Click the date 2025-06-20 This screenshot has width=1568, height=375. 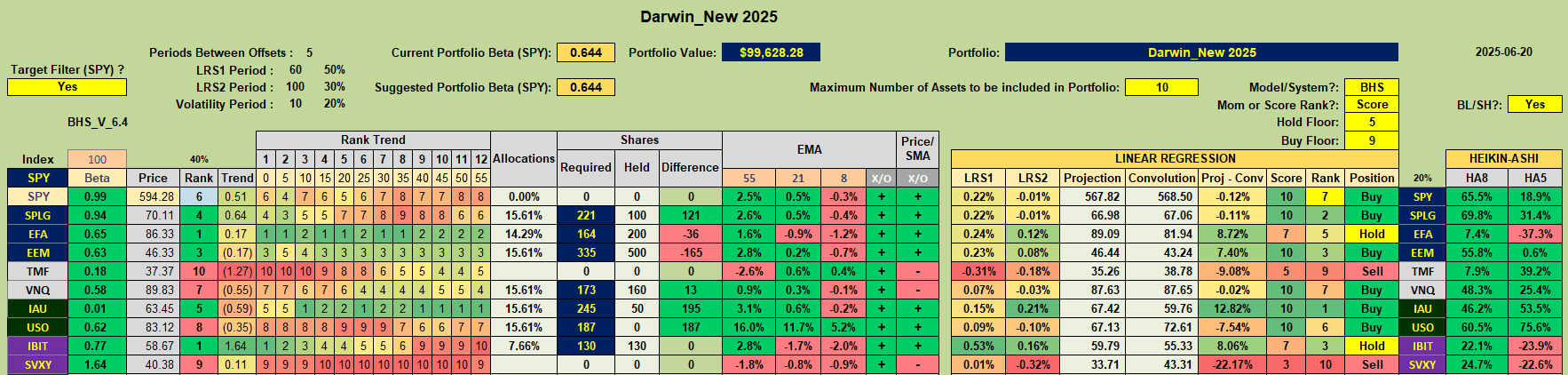click(1503, 52)
